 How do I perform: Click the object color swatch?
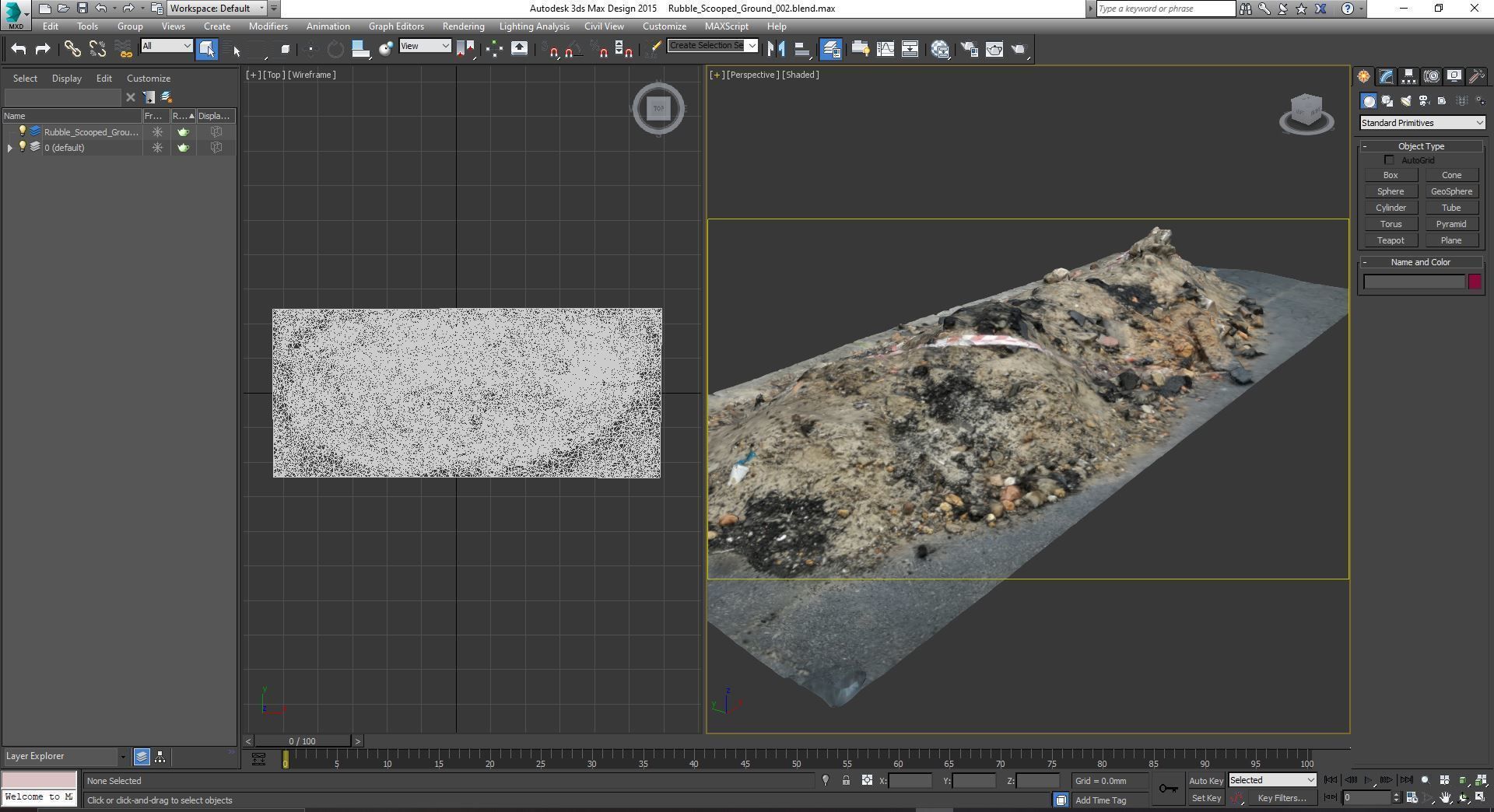click(1475, 282)
